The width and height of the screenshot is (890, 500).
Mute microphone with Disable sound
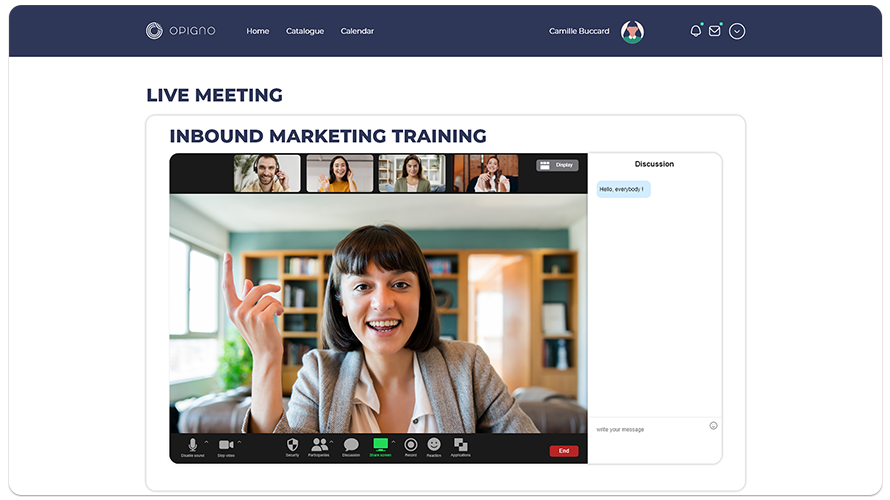coord(192,445)
